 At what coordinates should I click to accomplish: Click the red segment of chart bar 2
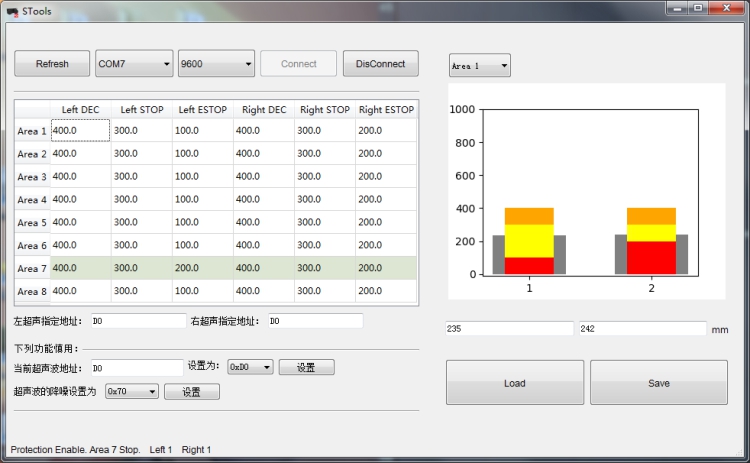click(651, 258)
